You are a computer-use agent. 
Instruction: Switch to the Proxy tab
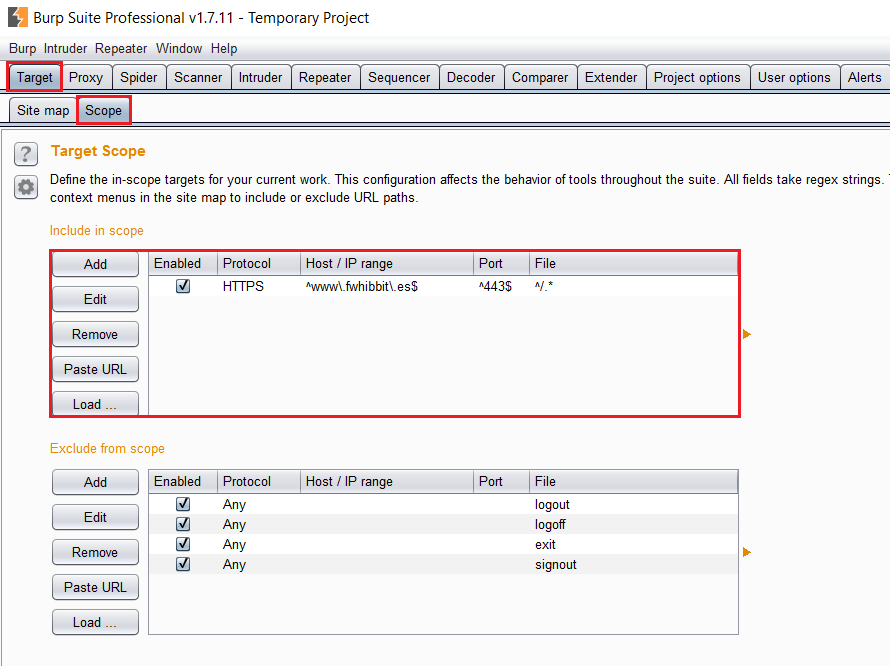point(86,77)
